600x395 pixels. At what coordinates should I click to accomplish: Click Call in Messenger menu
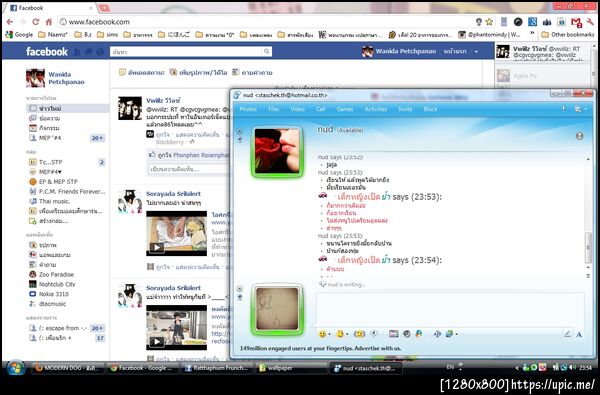321,109
